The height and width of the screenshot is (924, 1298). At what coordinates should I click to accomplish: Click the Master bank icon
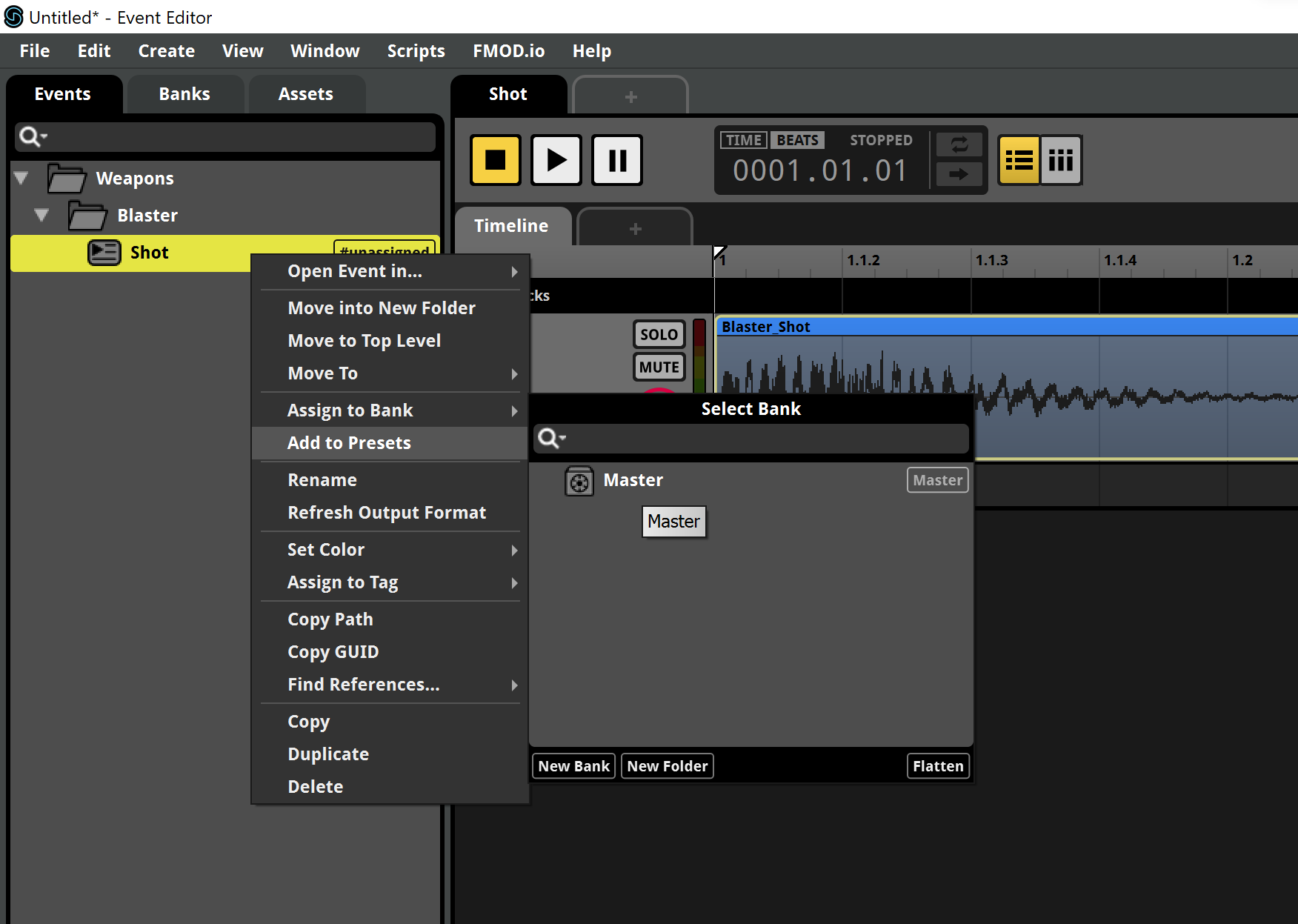[579, 481]
